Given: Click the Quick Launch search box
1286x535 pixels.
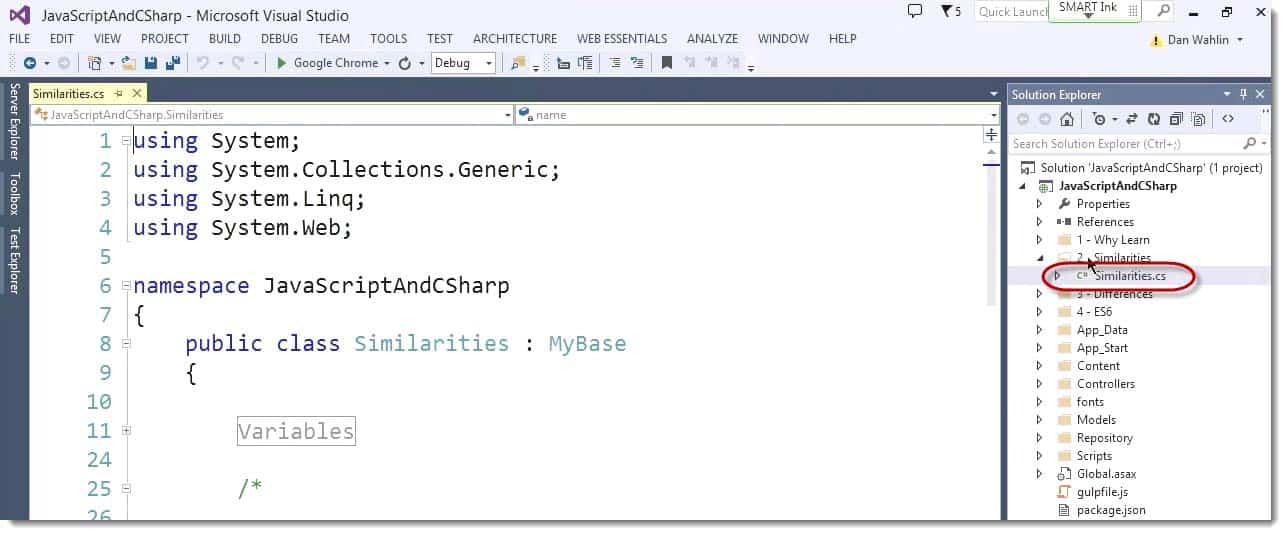Looking at the screenshot, I should [x=1011, y=11].
